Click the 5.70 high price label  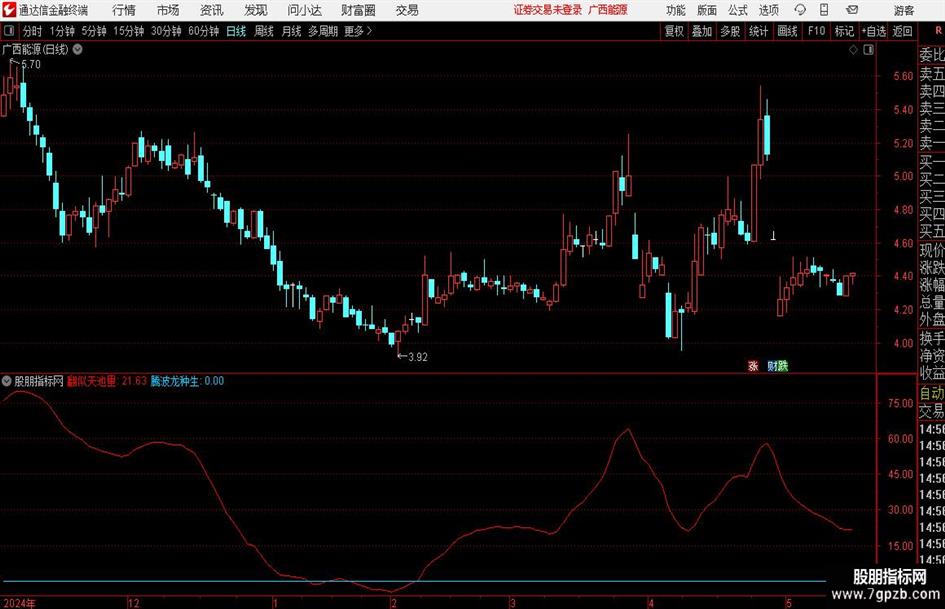coord(31,64)
